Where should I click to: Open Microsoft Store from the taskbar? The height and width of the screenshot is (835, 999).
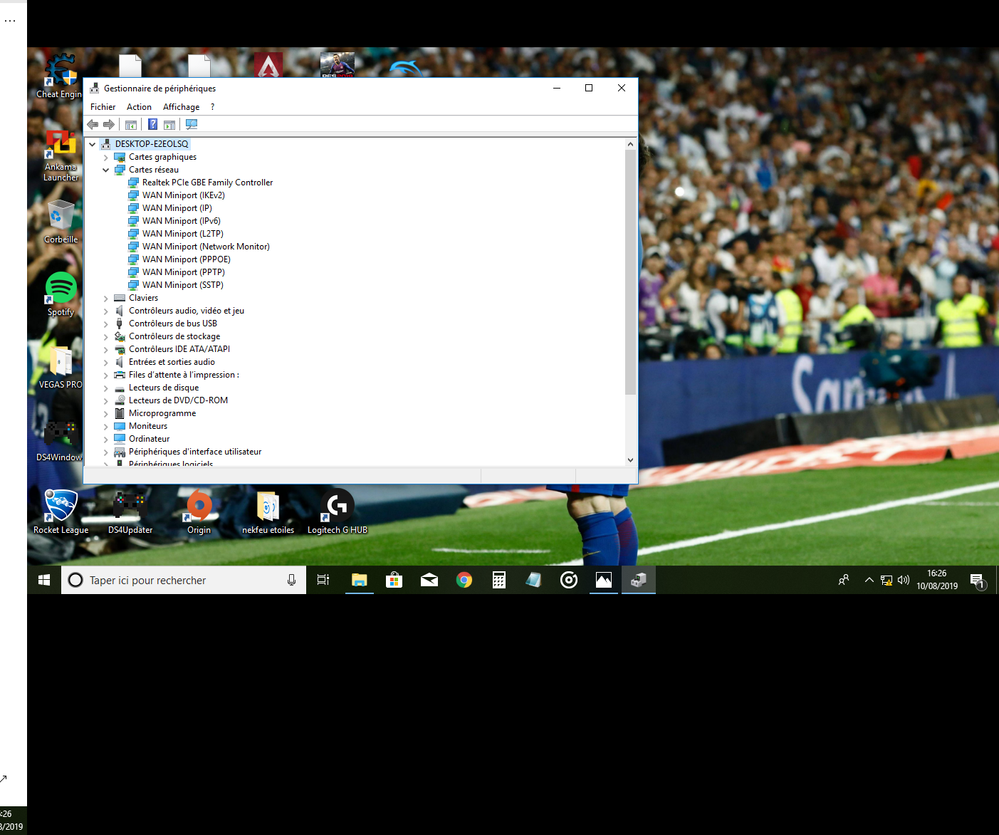click(x=394, y=580)
